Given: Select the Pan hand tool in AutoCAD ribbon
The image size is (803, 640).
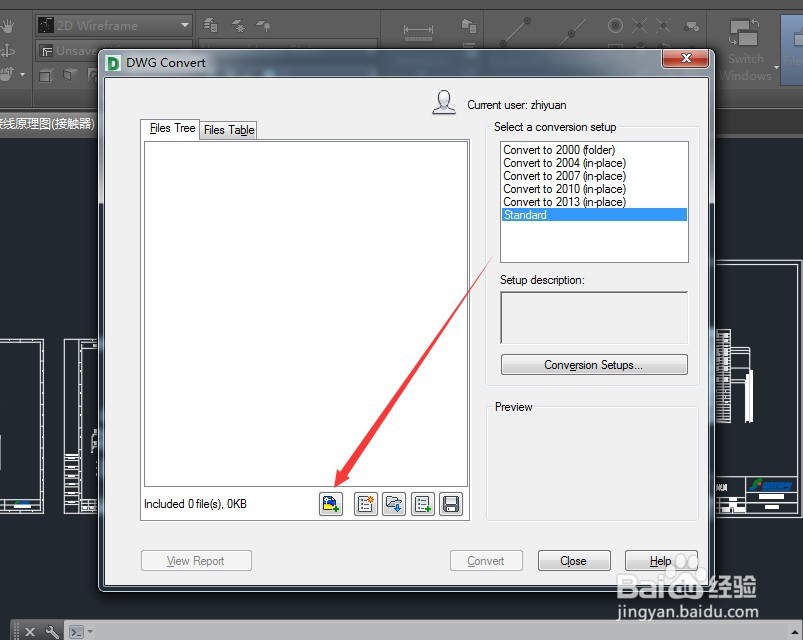Looking at the screenshot, I should pos(8,25).
